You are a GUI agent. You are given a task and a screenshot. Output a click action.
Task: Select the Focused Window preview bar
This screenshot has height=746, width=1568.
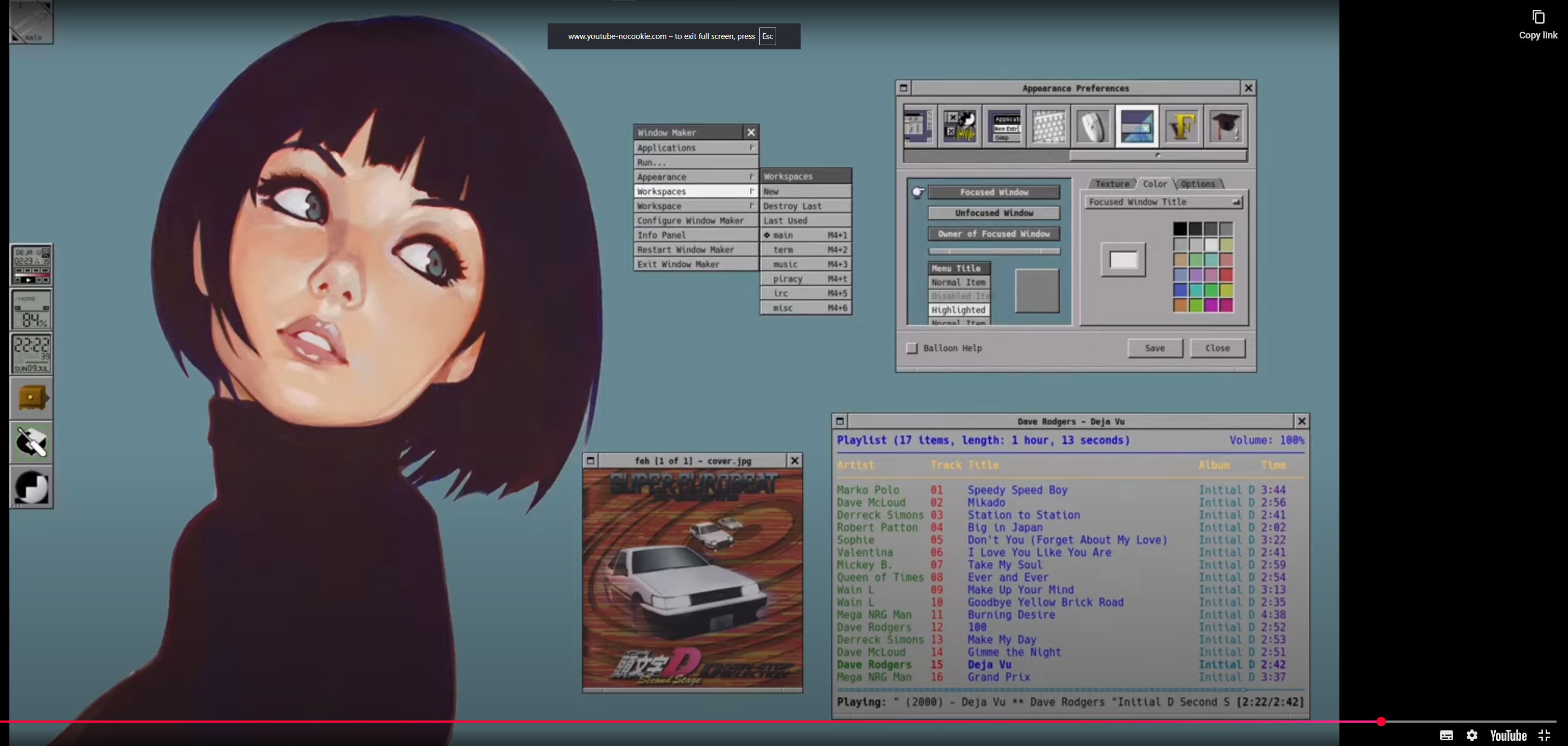(994, 192)
